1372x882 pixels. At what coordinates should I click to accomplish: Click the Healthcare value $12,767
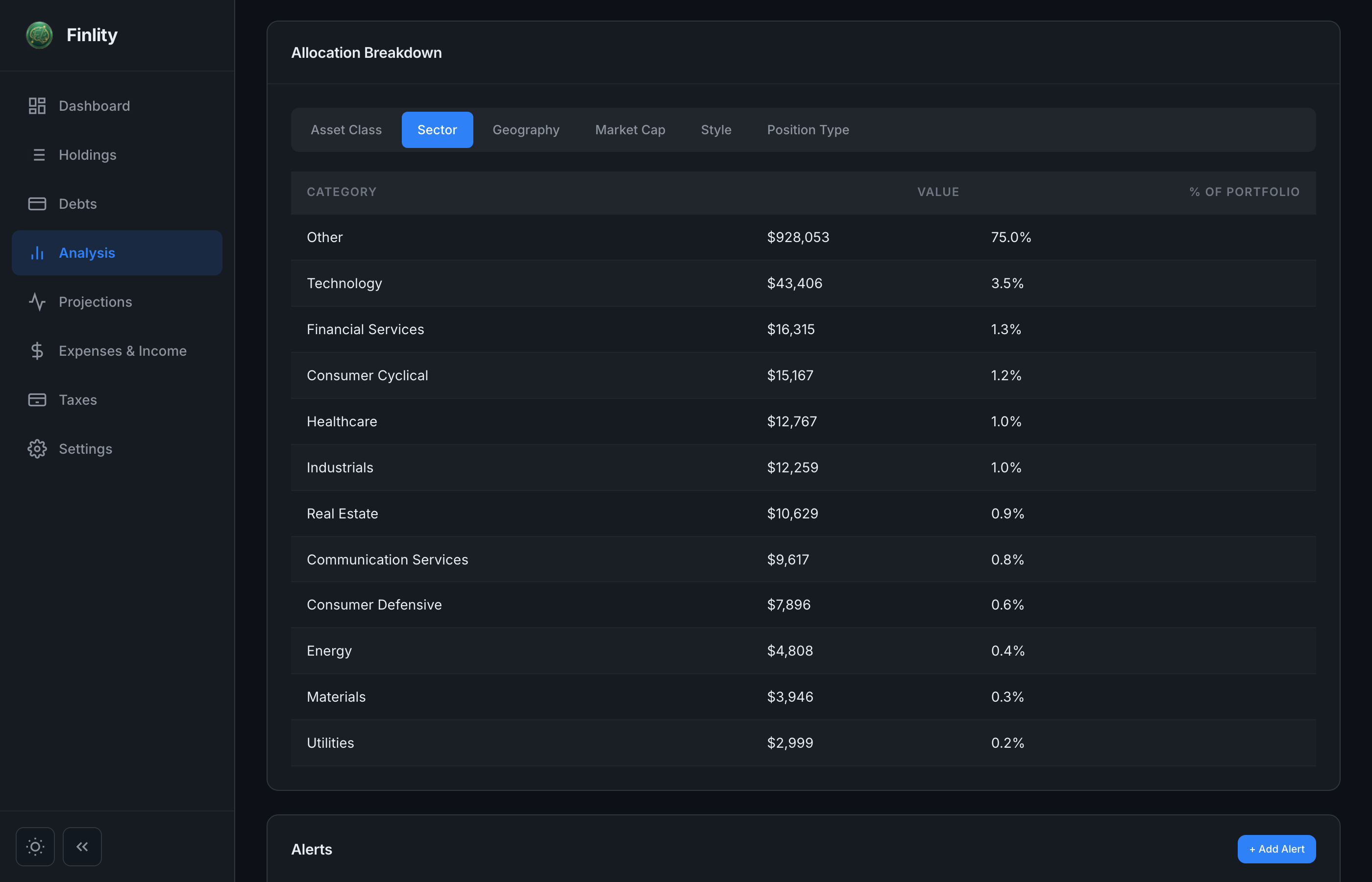point(792,421)
